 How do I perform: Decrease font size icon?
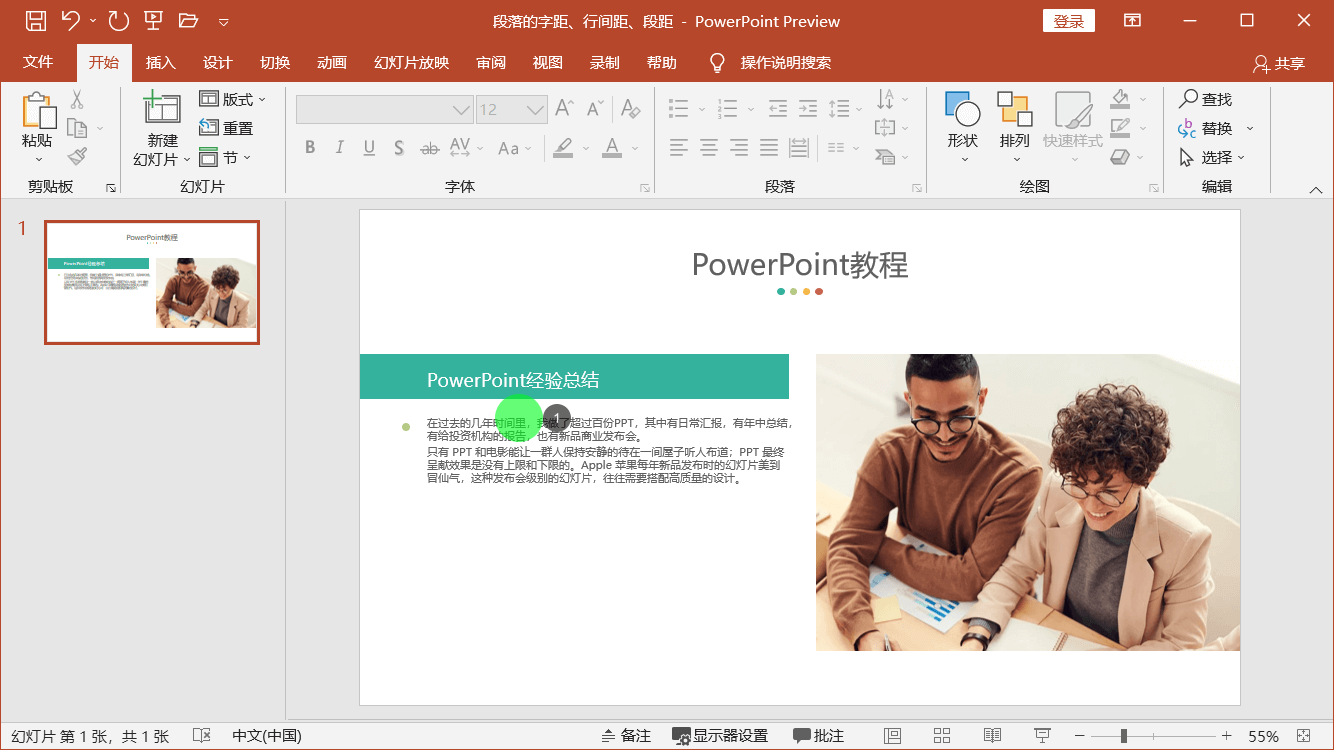click(x=595, y=108)
